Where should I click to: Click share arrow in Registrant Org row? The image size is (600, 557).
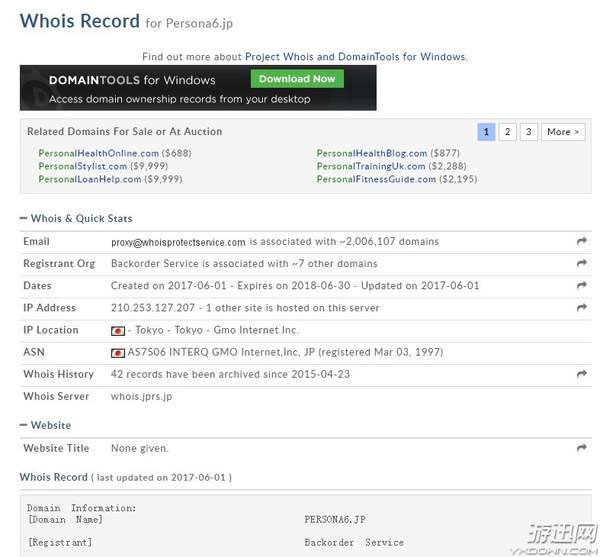coord(582,264)
